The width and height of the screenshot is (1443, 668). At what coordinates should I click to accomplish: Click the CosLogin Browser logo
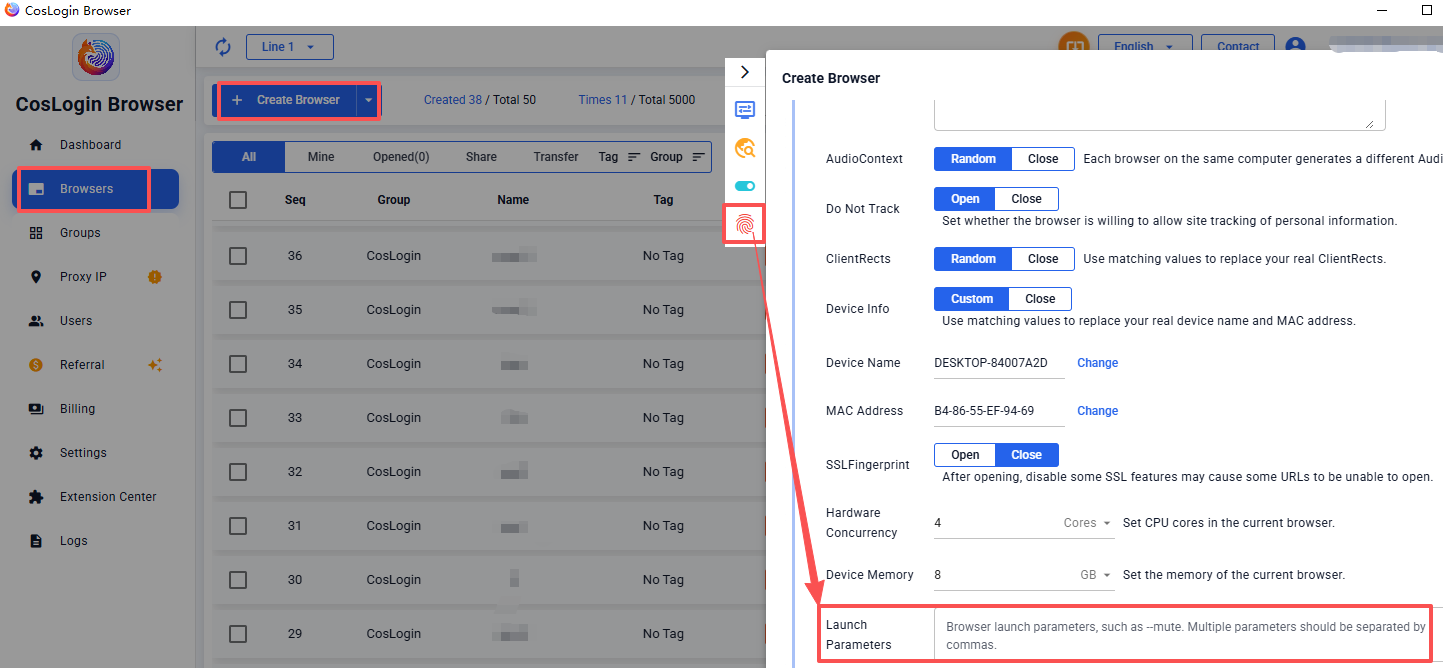[x=96, y=57]
